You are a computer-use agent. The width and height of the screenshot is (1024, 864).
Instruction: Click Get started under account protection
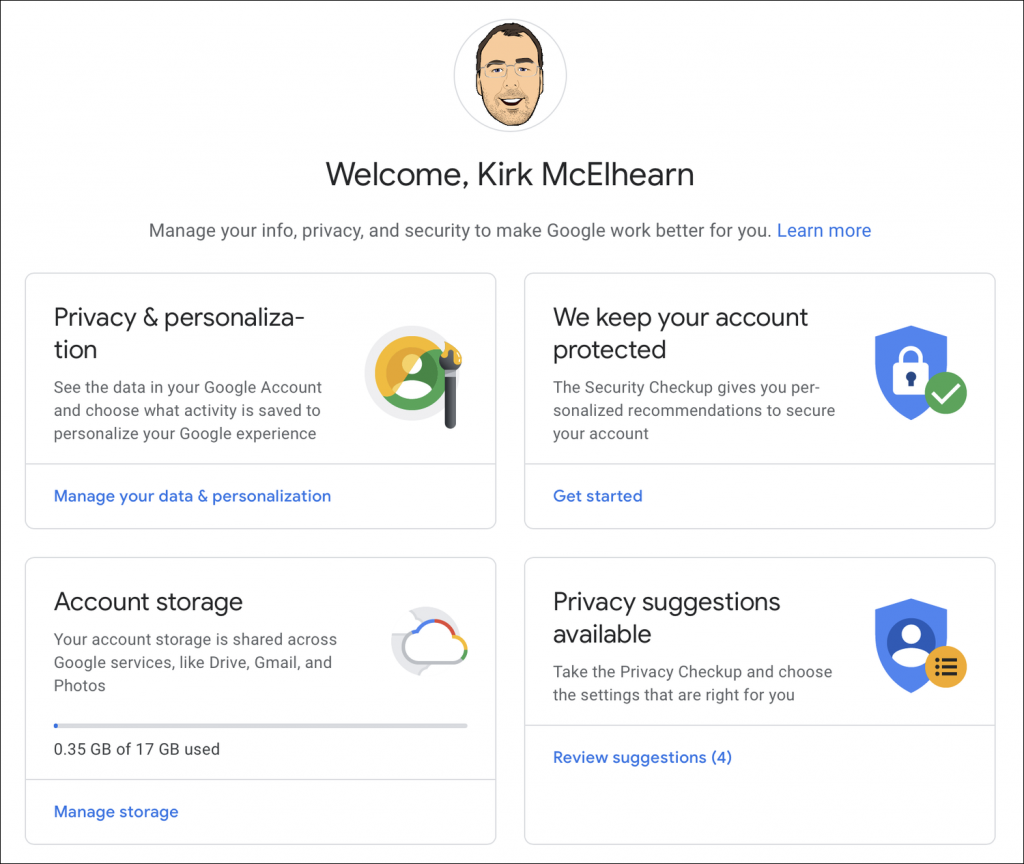click(x=597, y=496)
